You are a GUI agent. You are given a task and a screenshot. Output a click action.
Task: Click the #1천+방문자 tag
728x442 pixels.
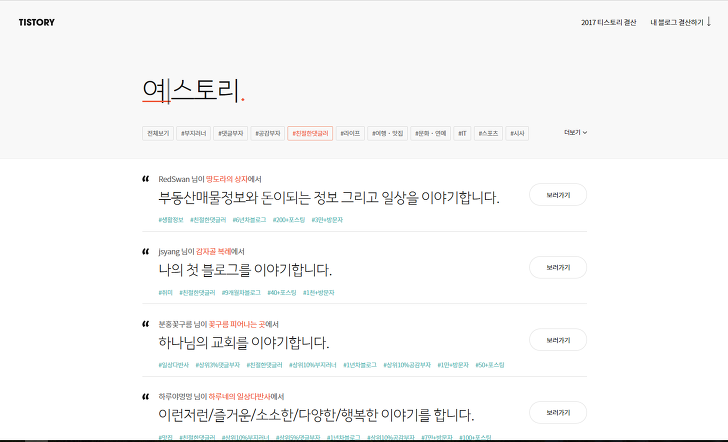pos(318,292)
